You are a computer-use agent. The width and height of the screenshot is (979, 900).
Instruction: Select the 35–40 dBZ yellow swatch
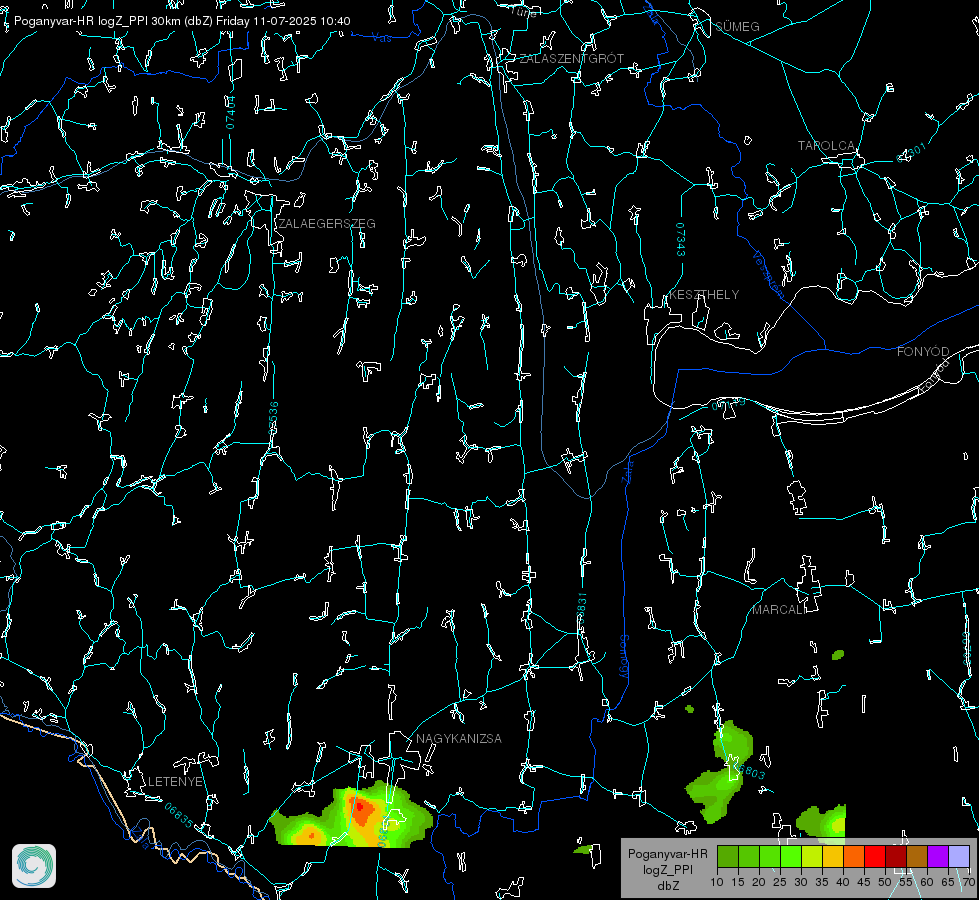tap(833, 856)
